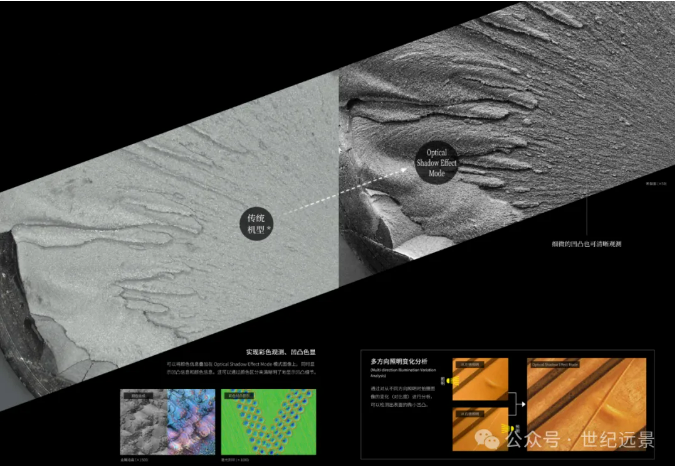Screen dimensions: 675x466
Task: Select the bottom orange illumination sample image
Action: click(481, 430)
